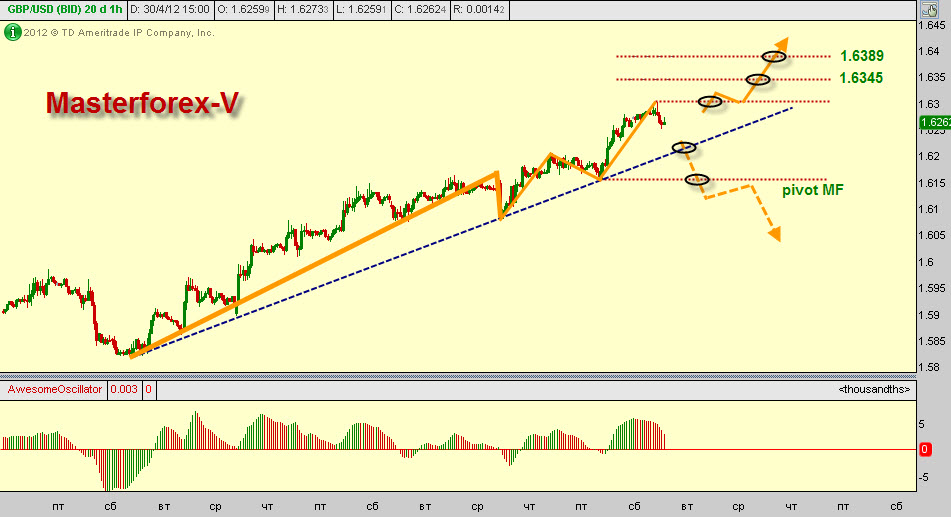Click the 1.6345 target level label
Viewport: 951px width, 517px height.
tap(861, 77)
